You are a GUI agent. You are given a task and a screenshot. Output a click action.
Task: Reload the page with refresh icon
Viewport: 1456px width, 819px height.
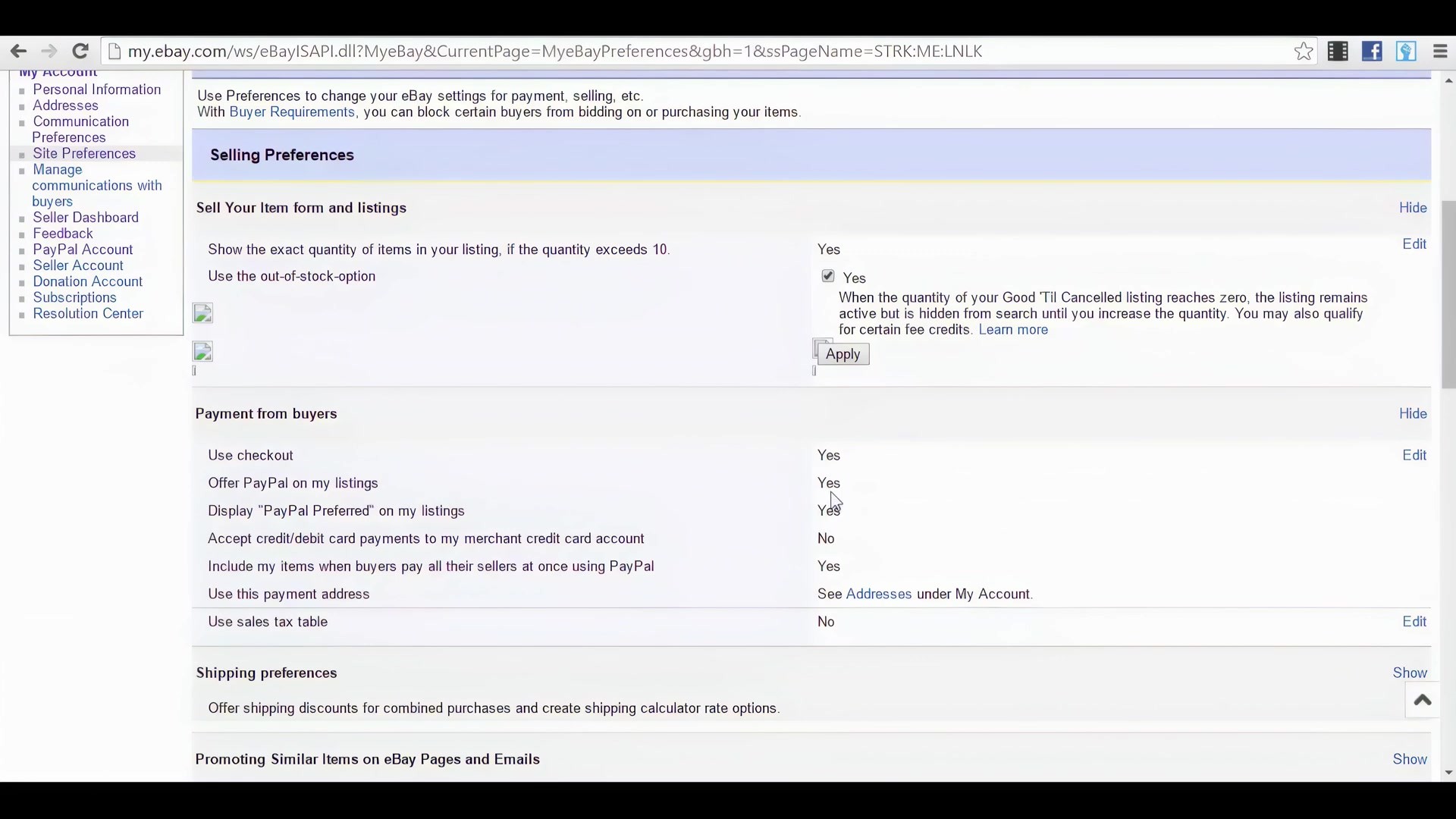(80, 52)
